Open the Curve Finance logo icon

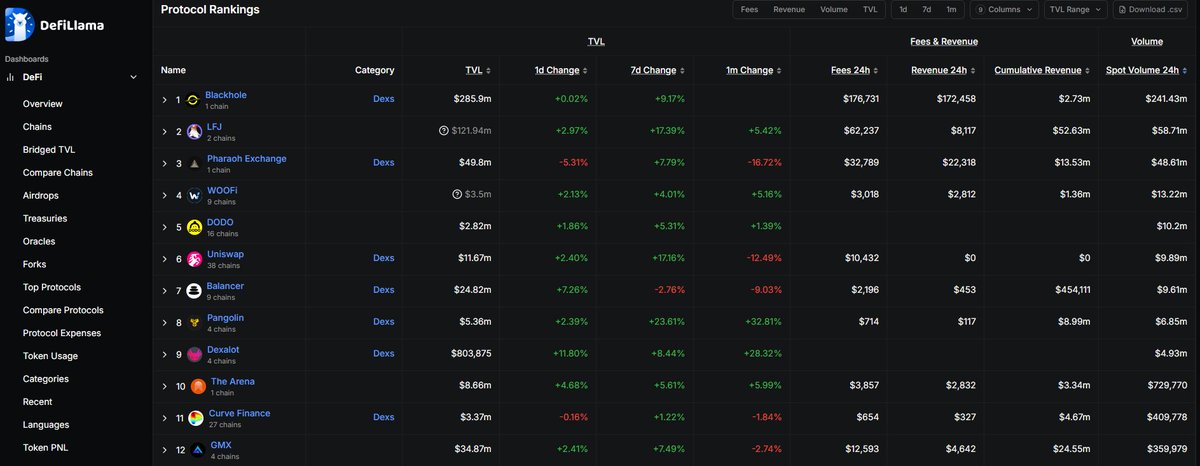(196, 418)
